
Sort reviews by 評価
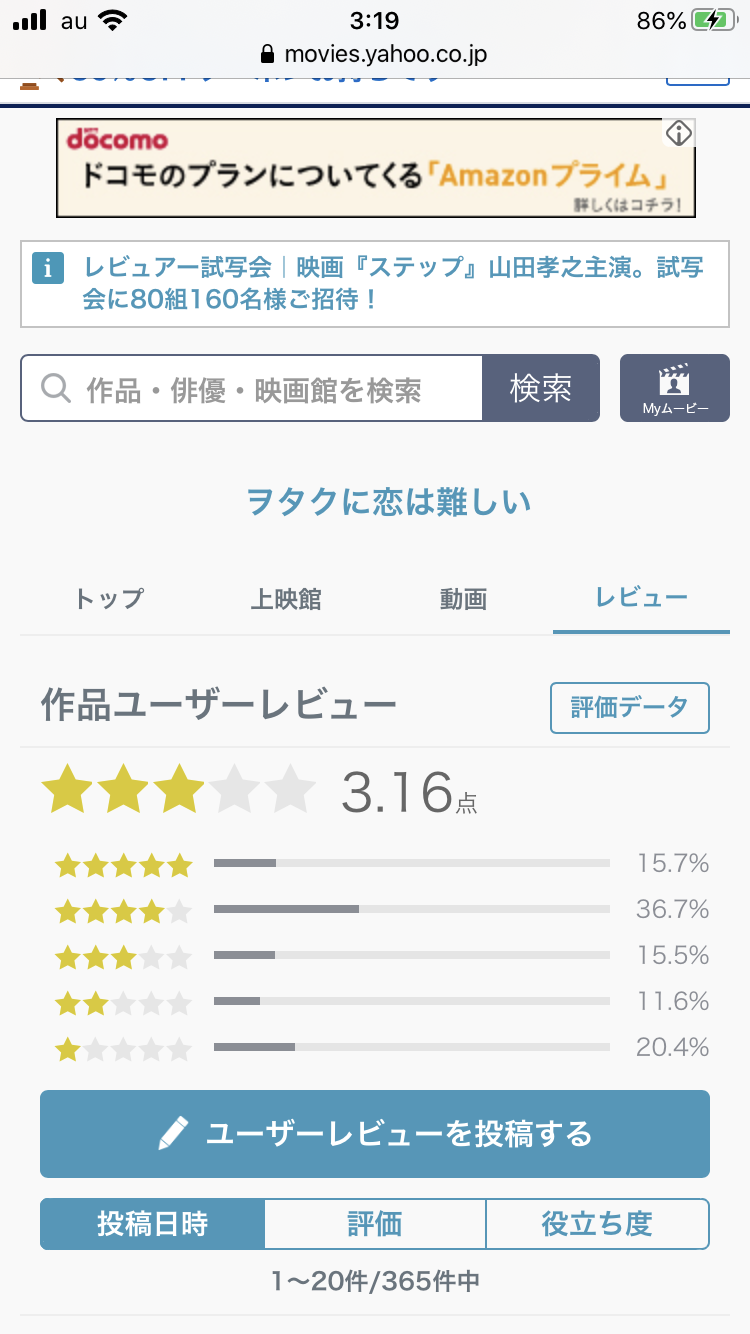pyautogui.click(x=375, y=1224)
